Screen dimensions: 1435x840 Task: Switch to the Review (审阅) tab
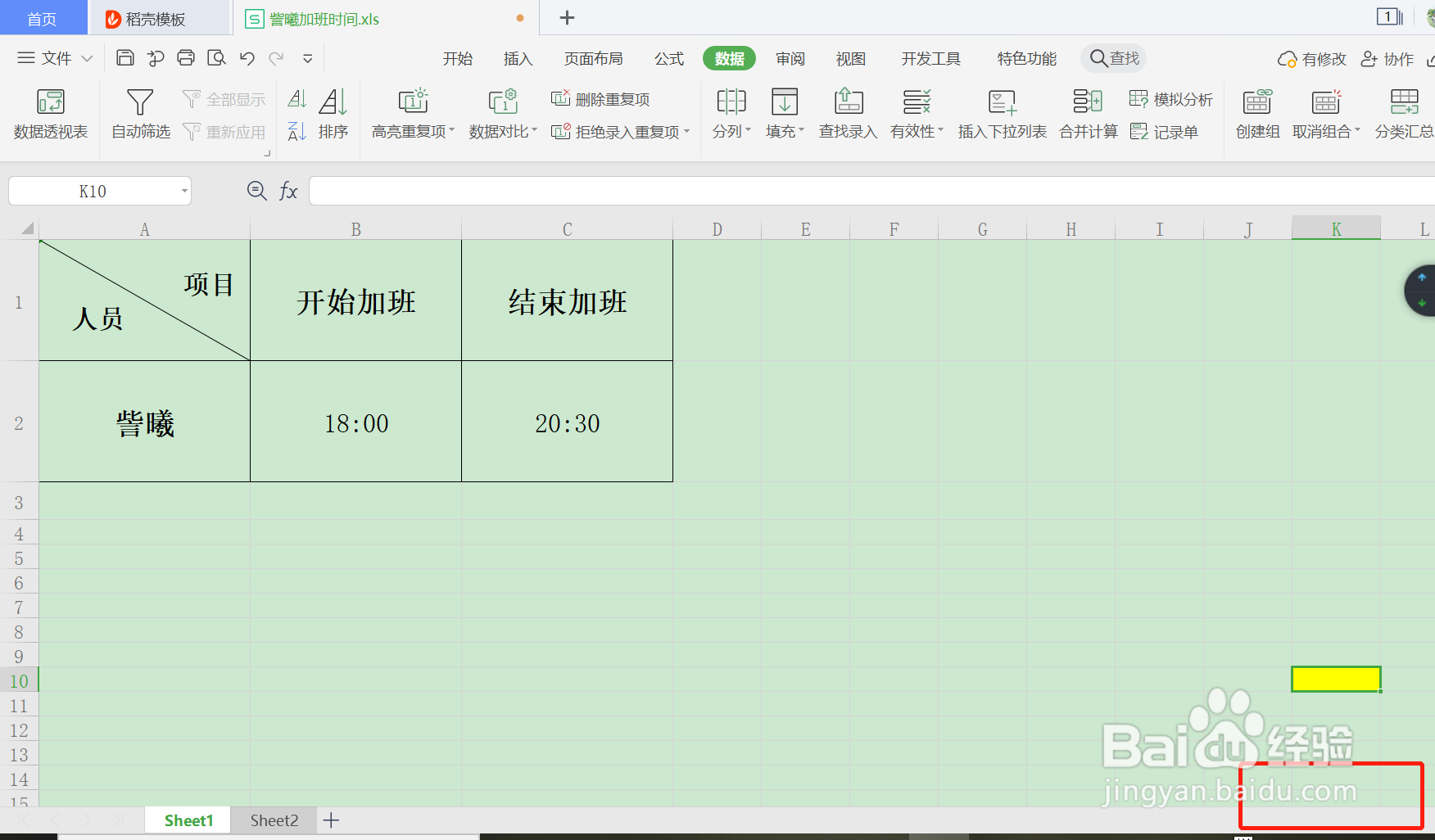click(x=790, y=58)
